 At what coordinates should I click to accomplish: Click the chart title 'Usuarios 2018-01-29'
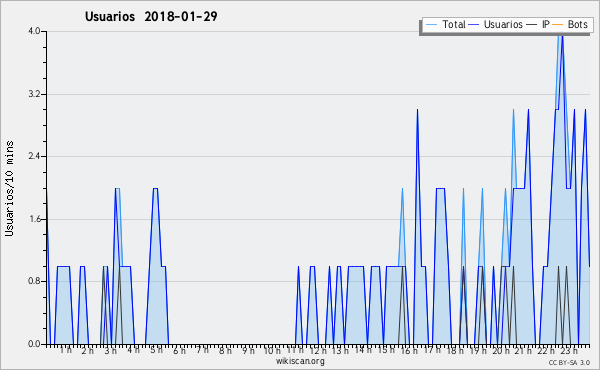(x=151, y=16)
